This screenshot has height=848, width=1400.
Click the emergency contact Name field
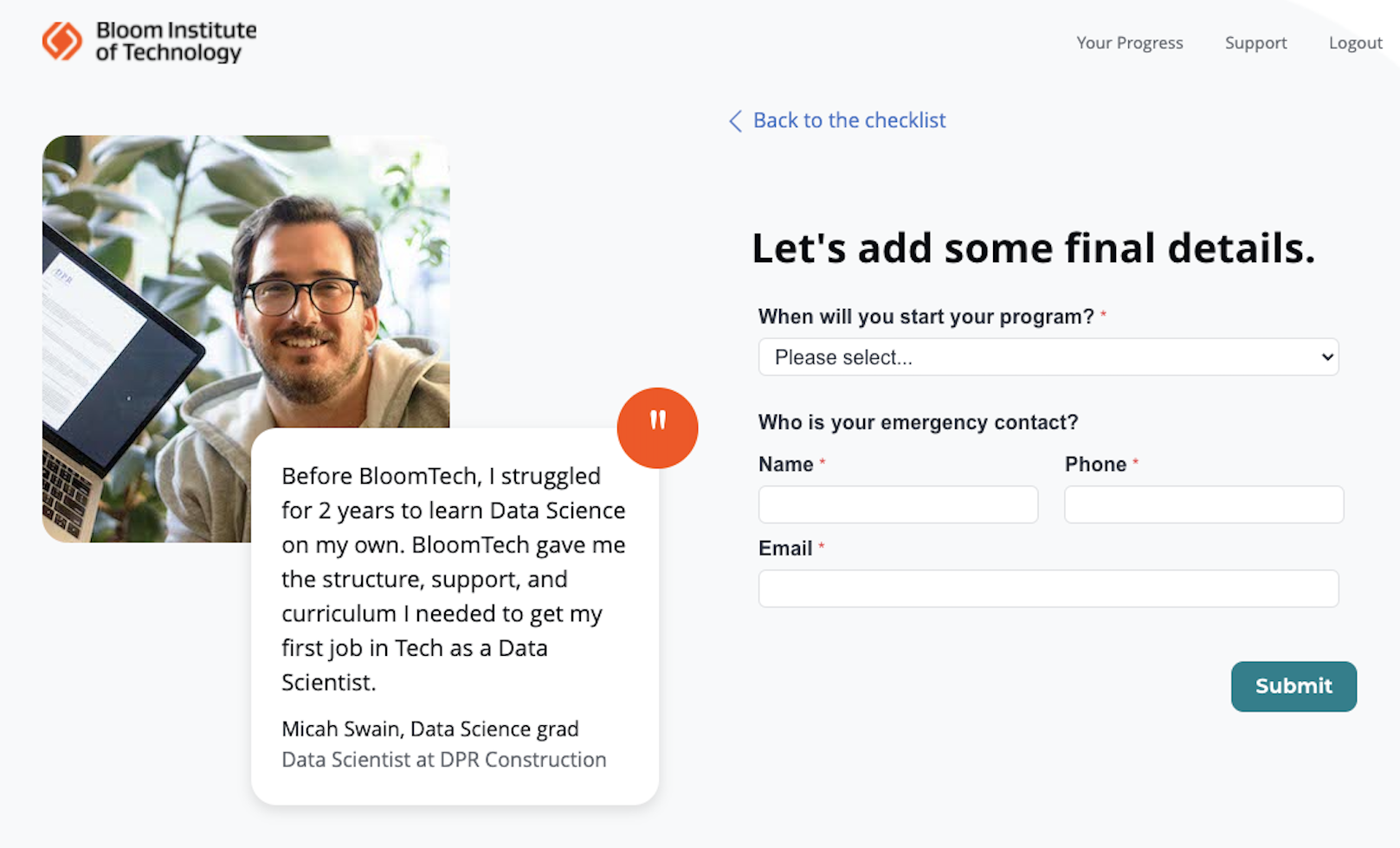[x=898, y=504]
